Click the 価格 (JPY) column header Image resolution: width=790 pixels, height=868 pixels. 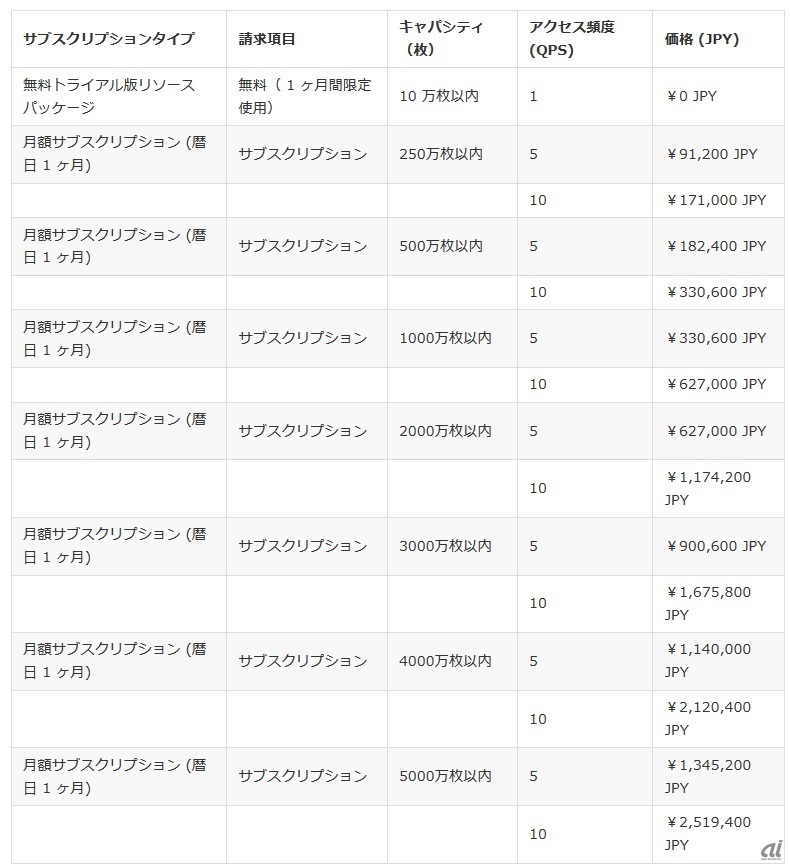tap(702, 39)
